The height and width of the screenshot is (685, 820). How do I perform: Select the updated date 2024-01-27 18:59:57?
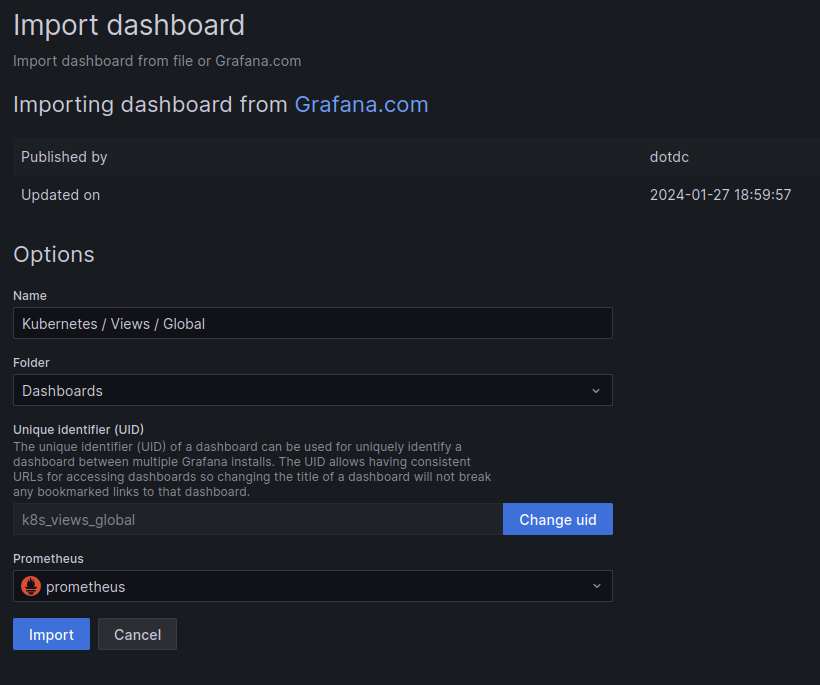click(x=720, y=195)
